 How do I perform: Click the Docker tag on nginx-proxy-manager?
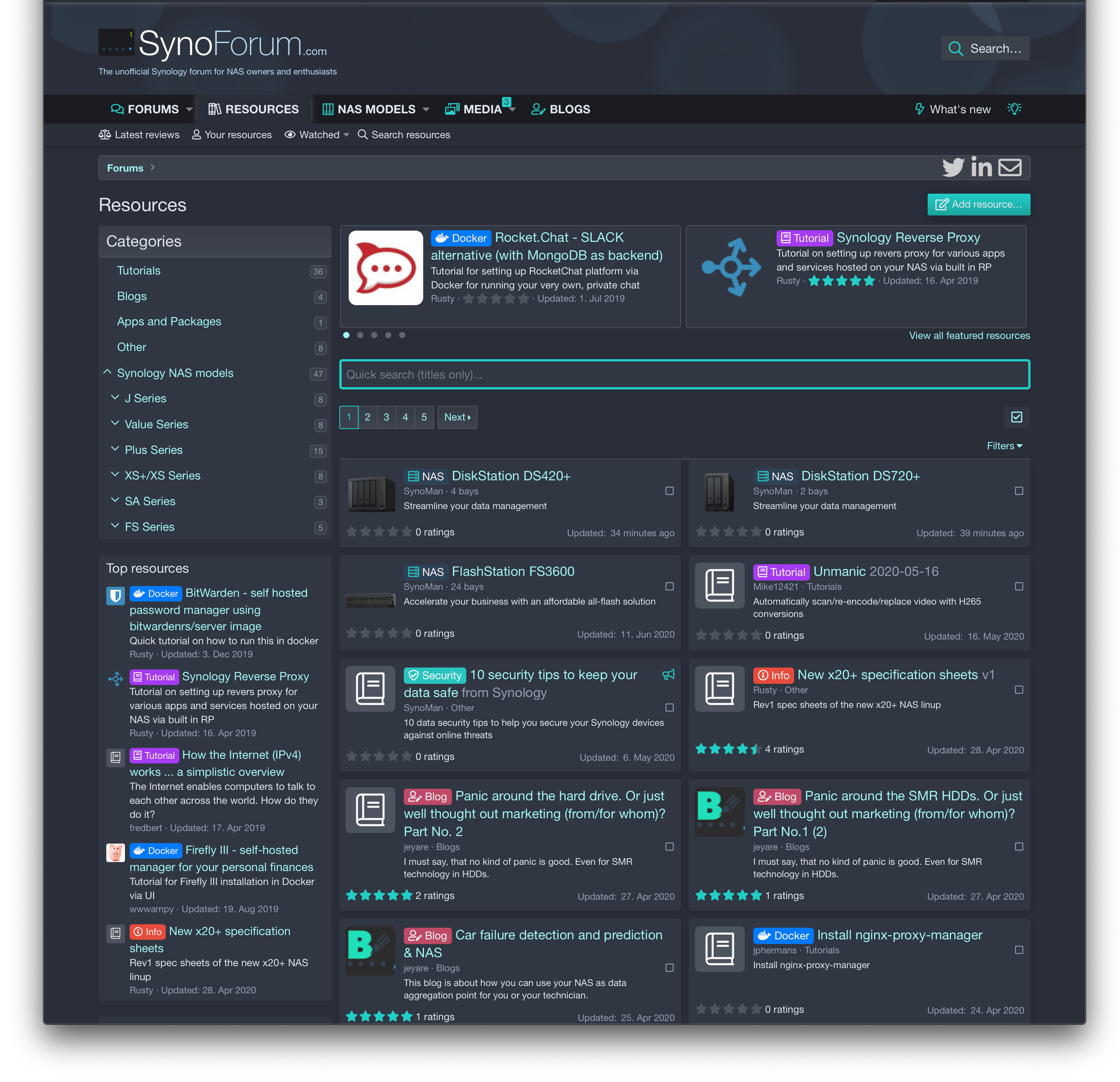pos(783,936)
